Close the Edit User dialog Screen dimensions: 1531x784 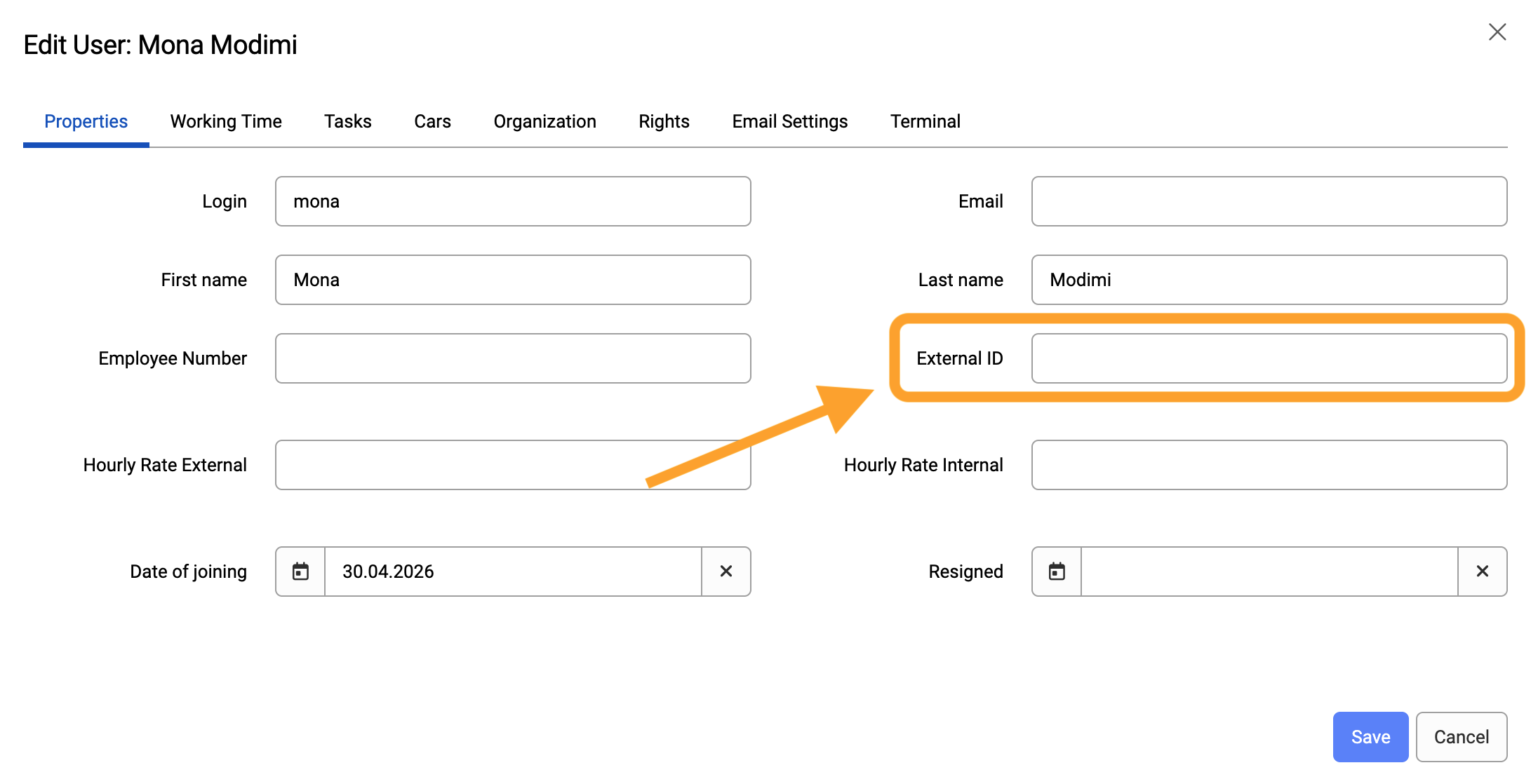(1497, 32)
